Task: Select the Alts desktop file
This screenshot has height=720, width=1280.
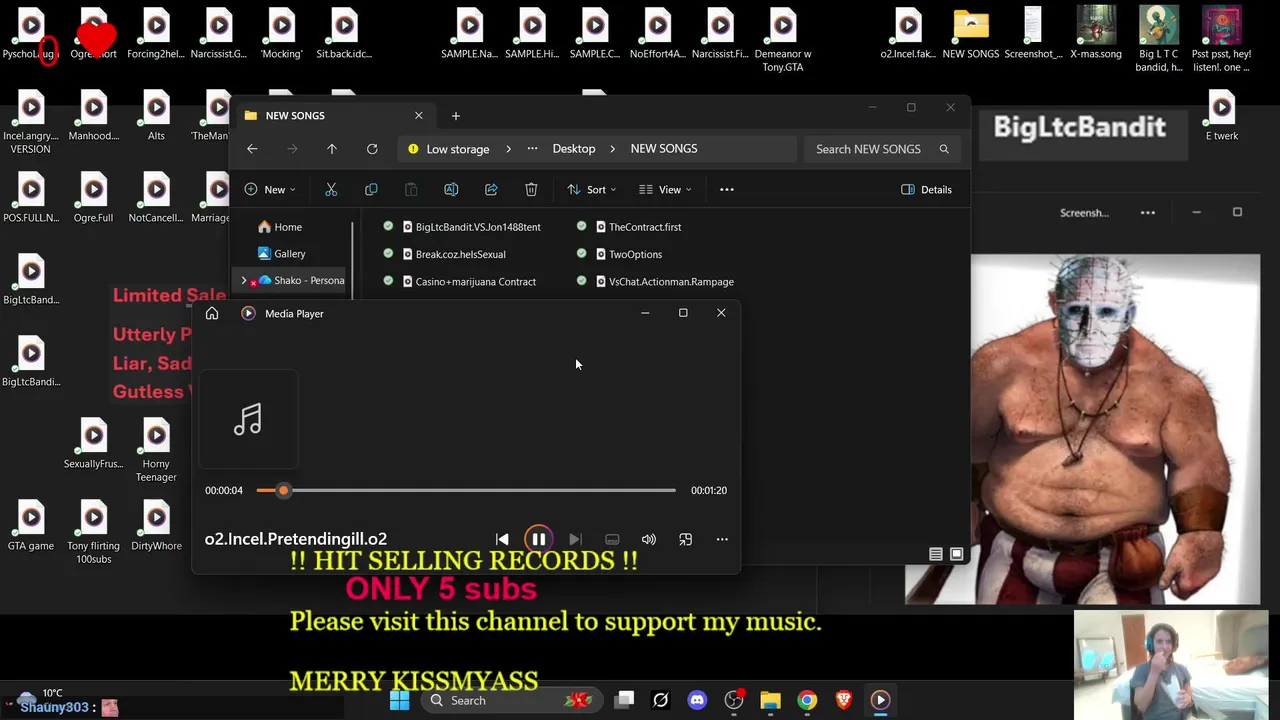Action: 156,116
